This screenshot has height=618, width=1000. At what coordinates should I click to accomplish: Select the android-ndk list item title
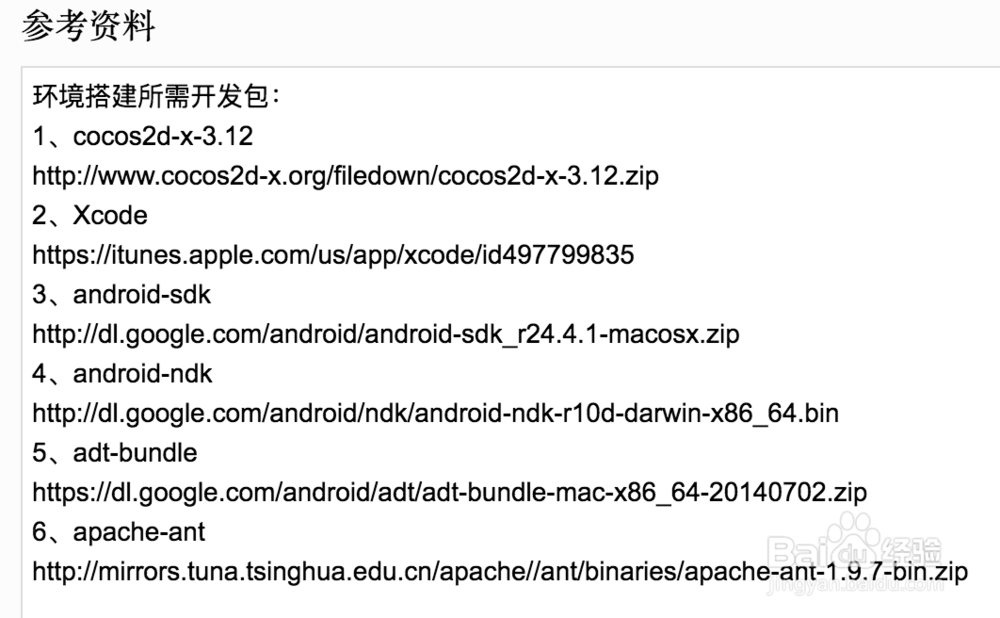tap(143, 373)
